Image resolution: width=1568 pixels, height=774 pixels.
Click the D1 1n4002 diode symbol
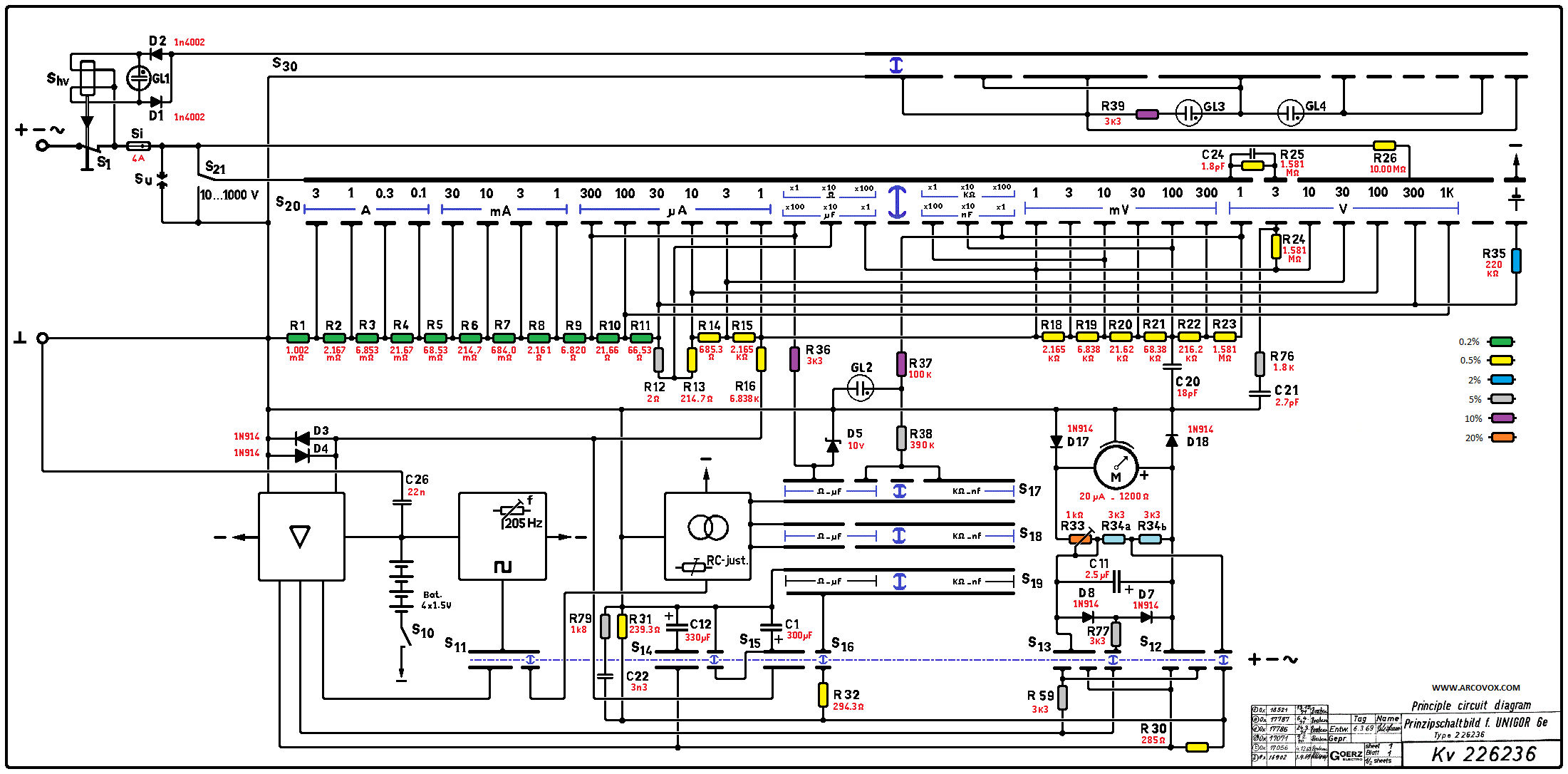click(156, 102)
